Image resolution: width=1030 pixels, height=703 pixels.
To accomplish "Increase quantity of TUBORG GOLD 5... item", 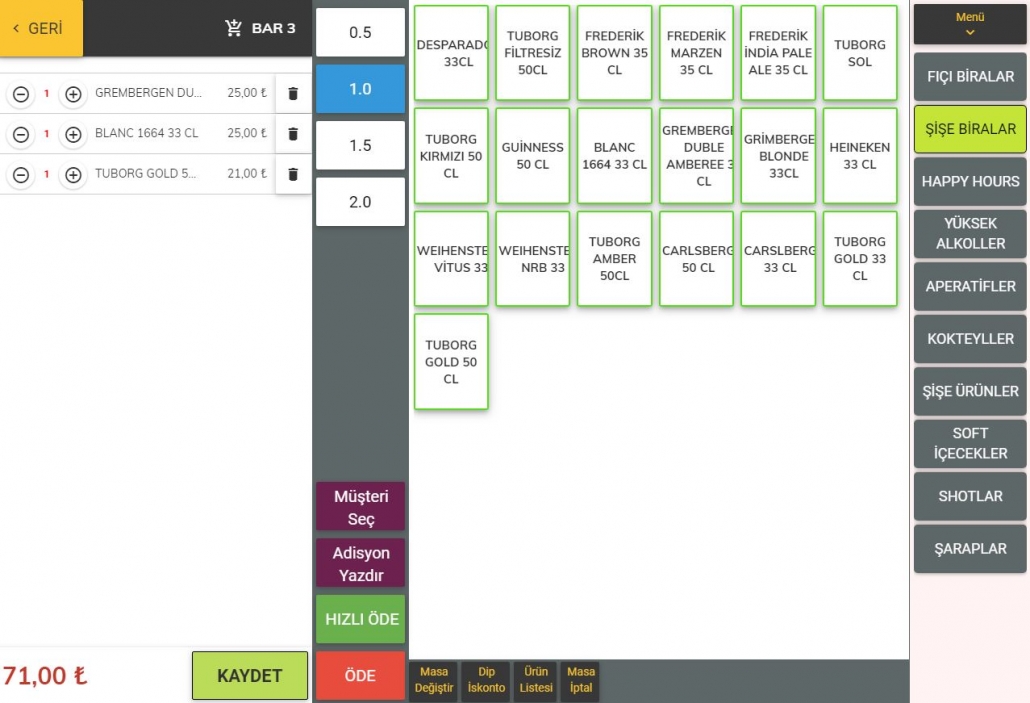I will 73,175.
